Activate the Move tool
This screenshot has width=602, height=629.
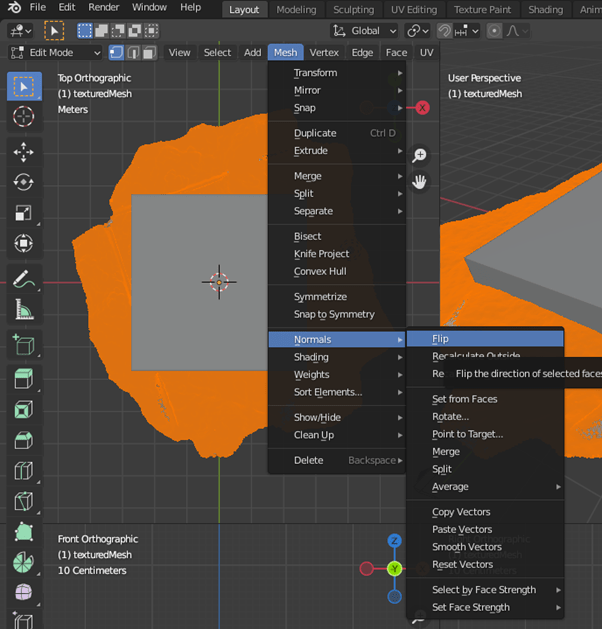coord(23,152)
